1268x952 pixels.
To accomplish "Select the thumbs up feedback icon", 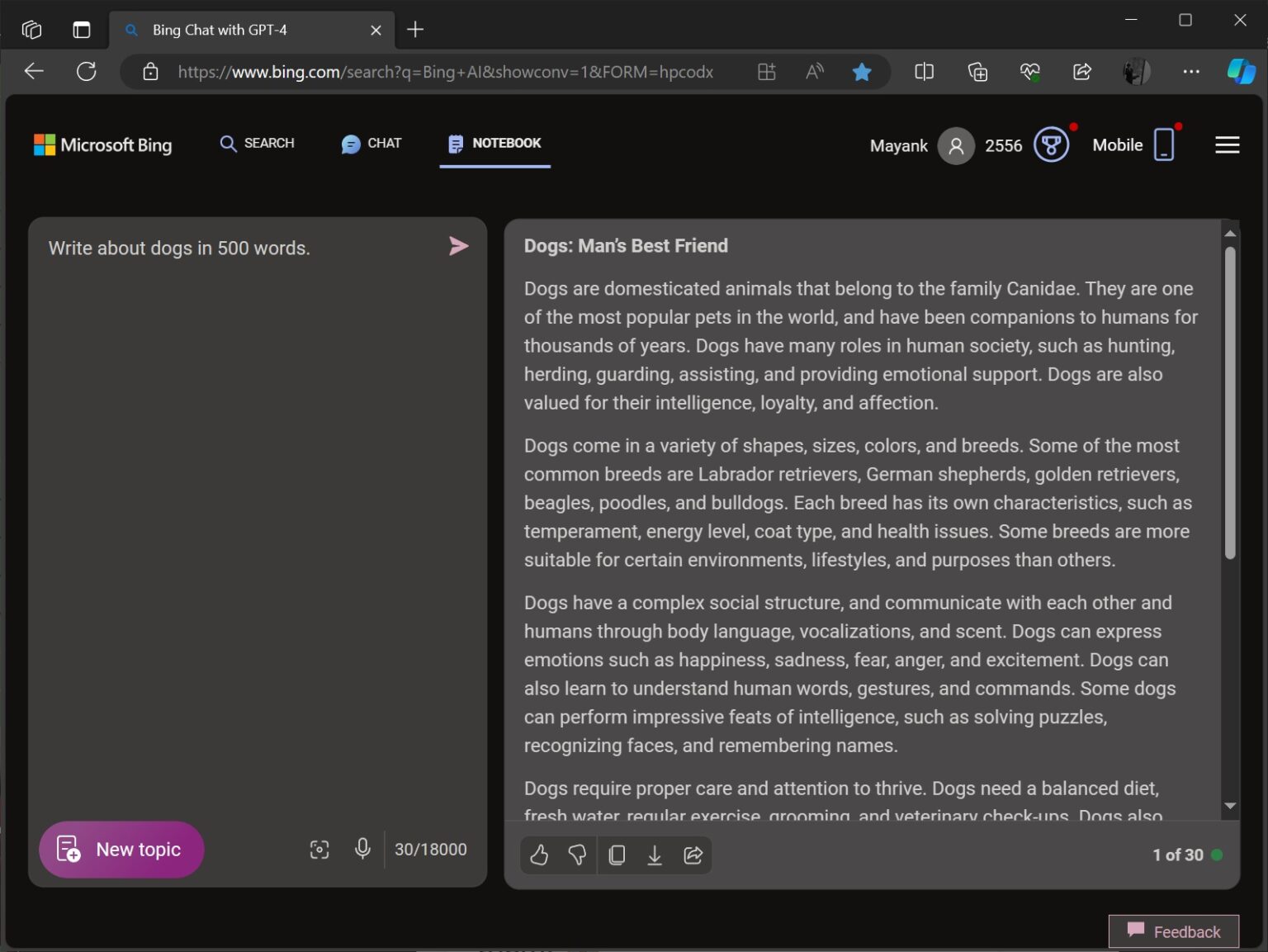I will tap(539, 855).
